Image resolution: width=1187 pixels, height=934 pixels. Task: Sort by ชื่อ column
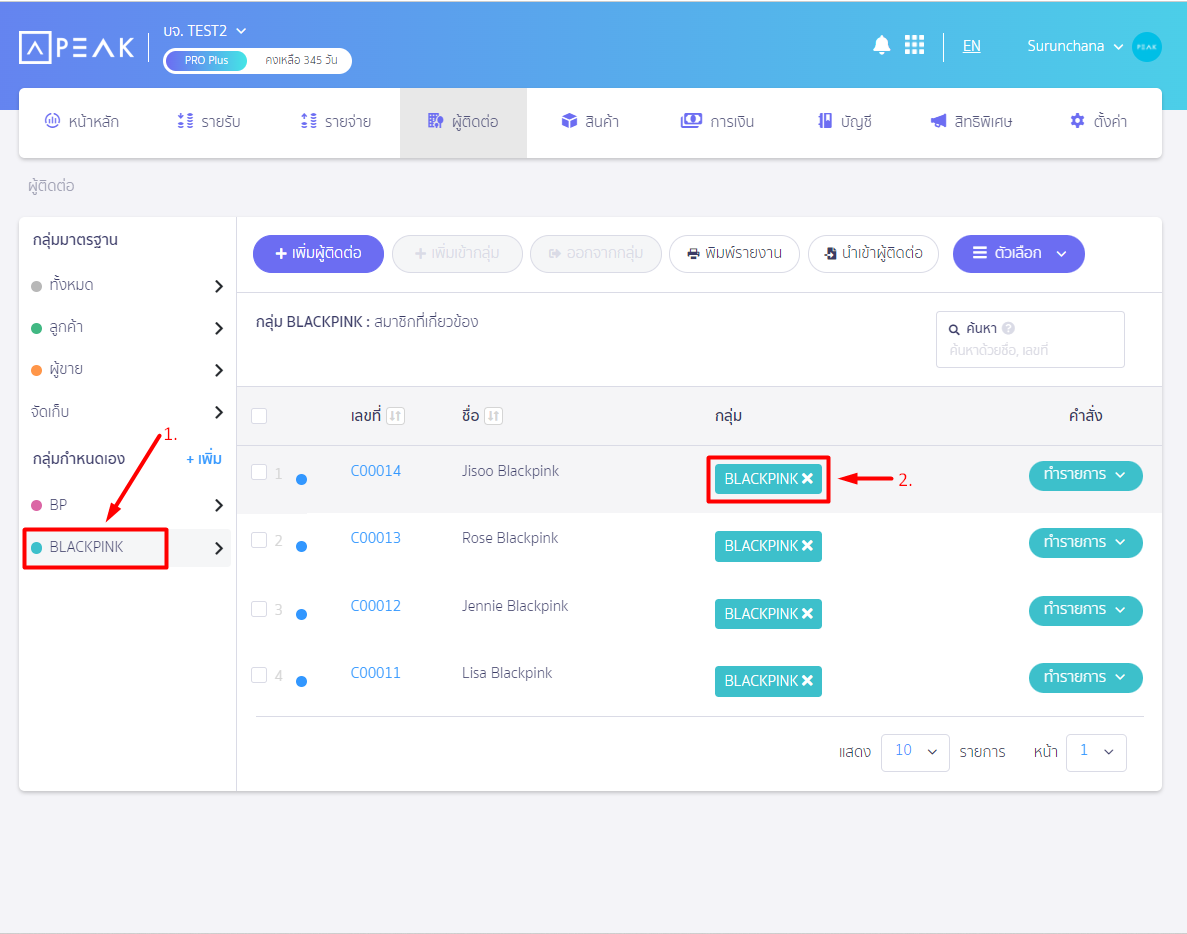494,416
